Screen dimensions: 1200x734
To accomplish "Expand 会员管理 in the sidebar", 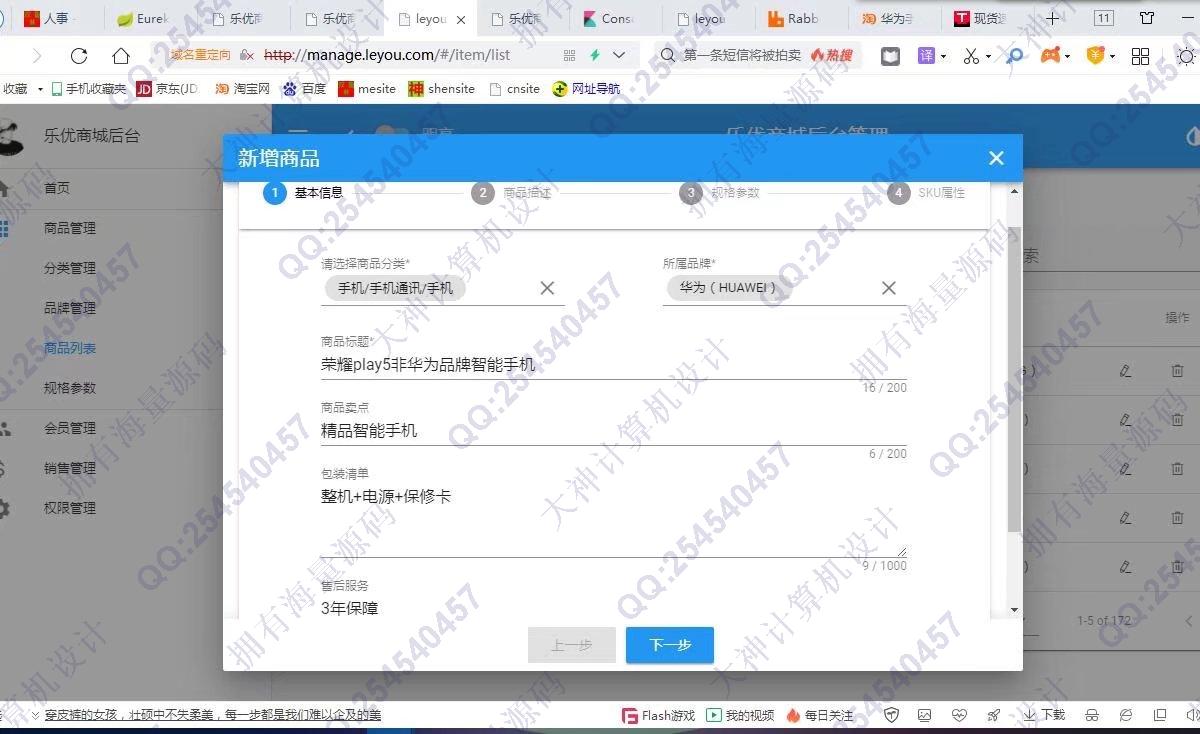I will [70, 428].
